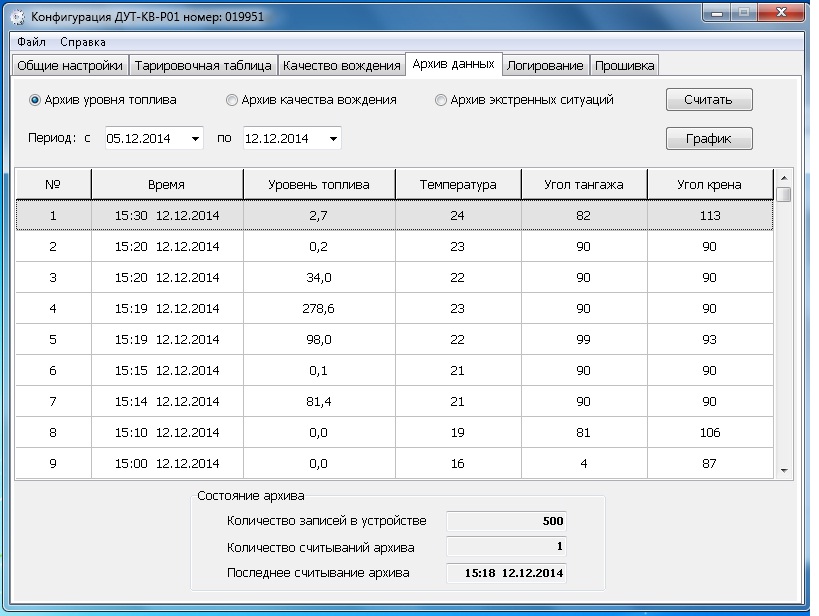The width and height of the screenshot is (819, 616).
Task: Click the График button
Action: (708, 139)
